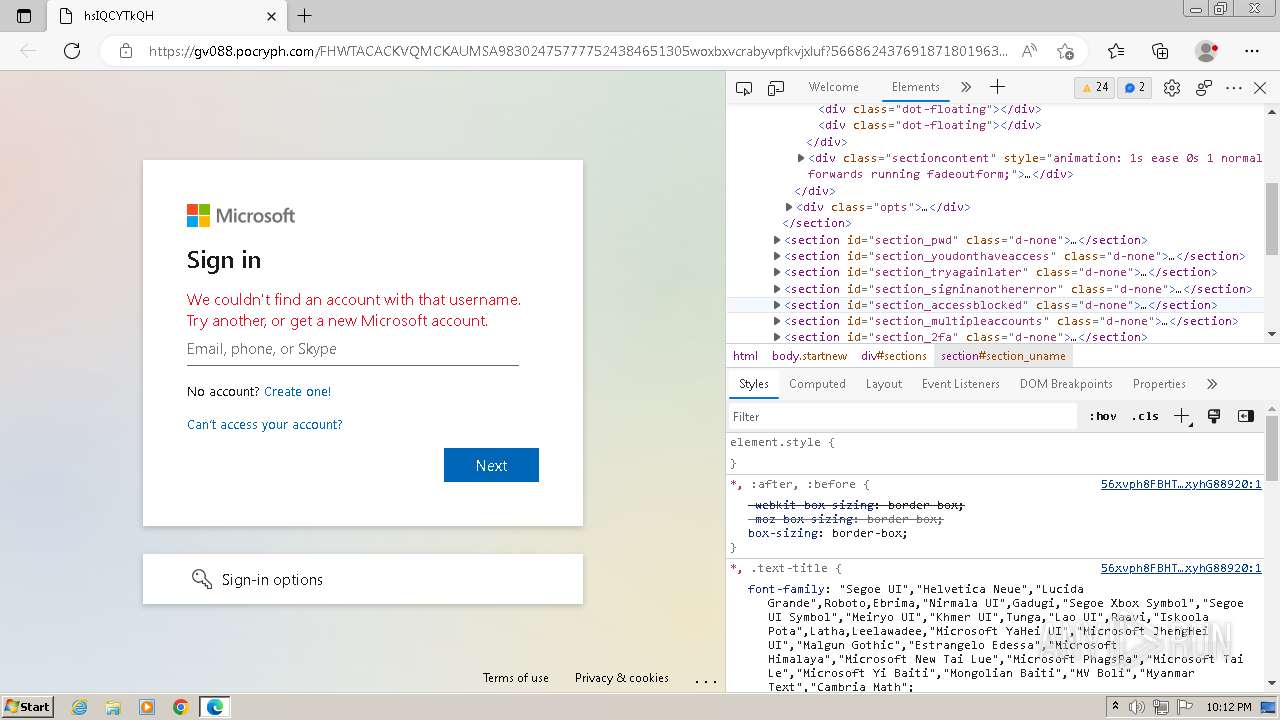Open the Privacy & cookies link
The width and height of the screenshot is (1280, 720).
coord(622,678)
